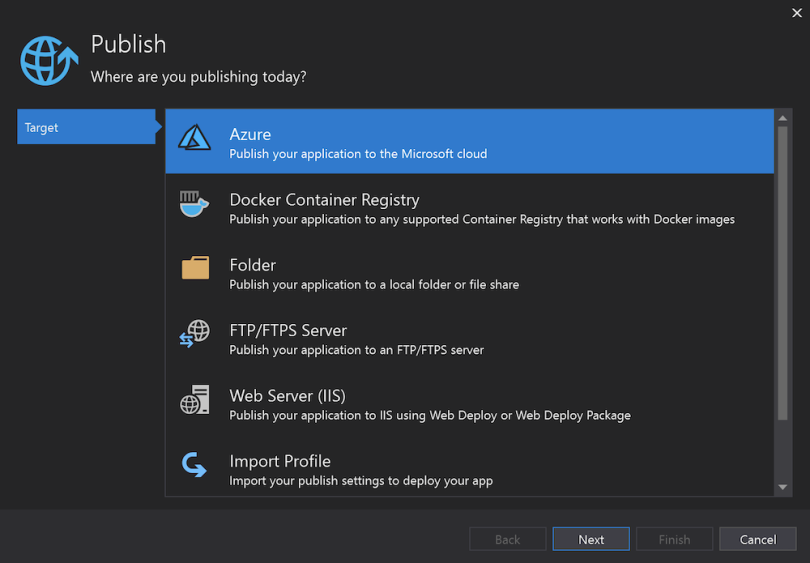Click the Import Profile arrow icon
Viewport: 810px width, 563px height.
pyautogui.click(x=194, y=464)
